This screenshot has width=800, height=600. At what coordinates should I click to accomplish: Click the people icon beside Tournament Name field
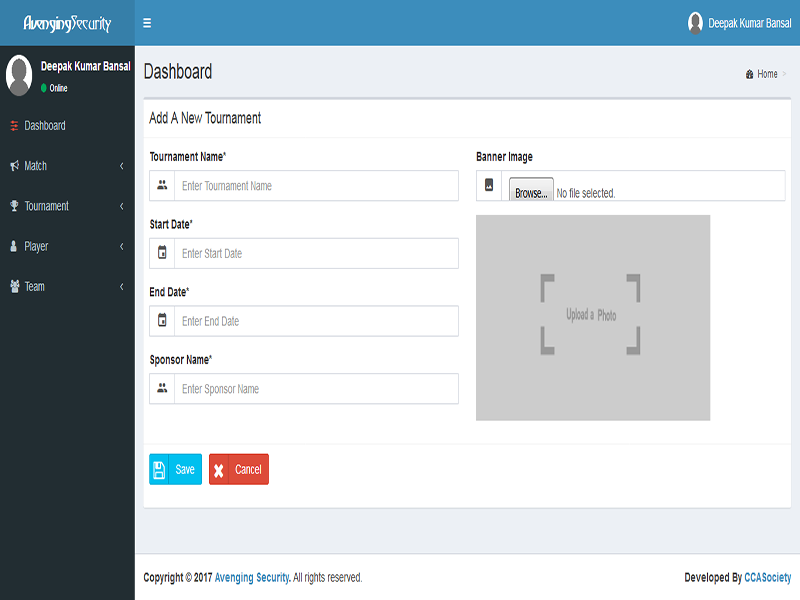[x=162, y=185]
